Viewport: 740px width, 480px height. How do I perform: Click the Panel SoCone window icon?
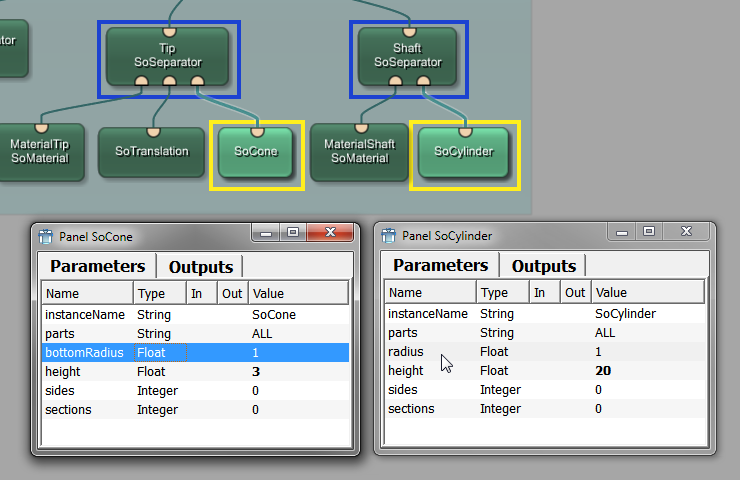(x=46, y=237)
